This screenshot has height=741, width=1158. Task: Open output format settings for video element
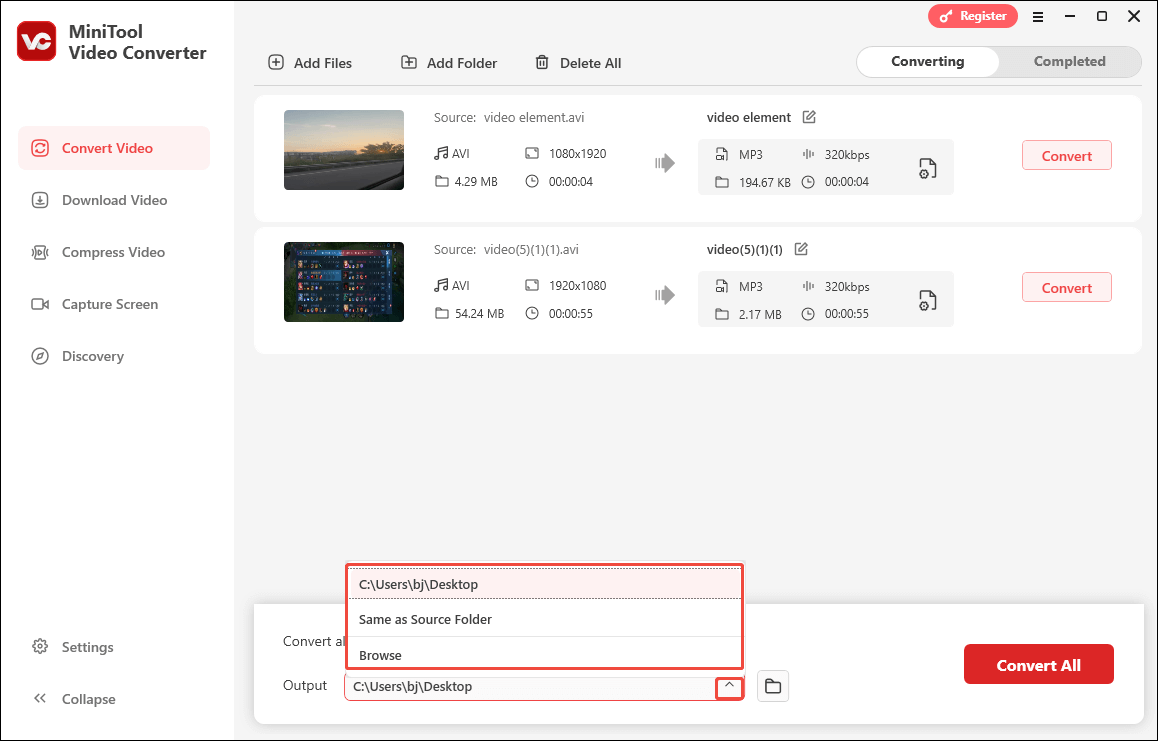tap(928, 168)
